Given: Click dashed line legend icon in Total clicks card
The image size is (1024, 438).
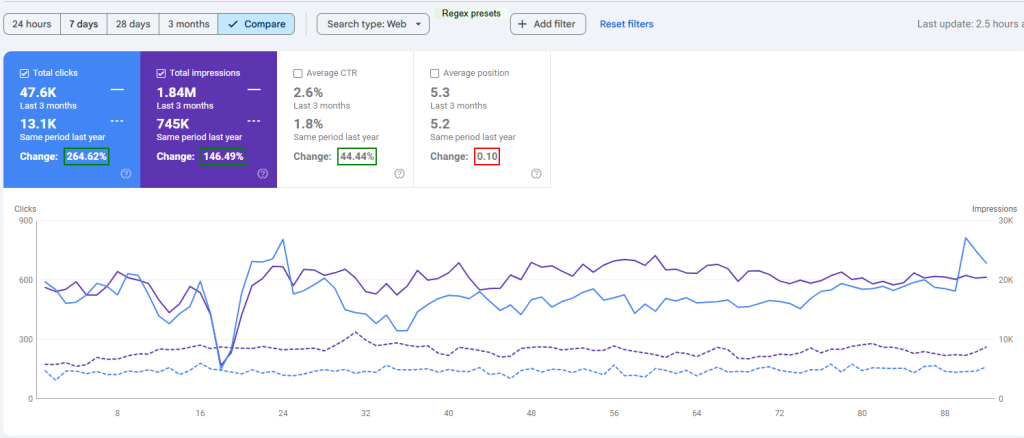Looking at the screenshot, I should click(x=117, y=120).
